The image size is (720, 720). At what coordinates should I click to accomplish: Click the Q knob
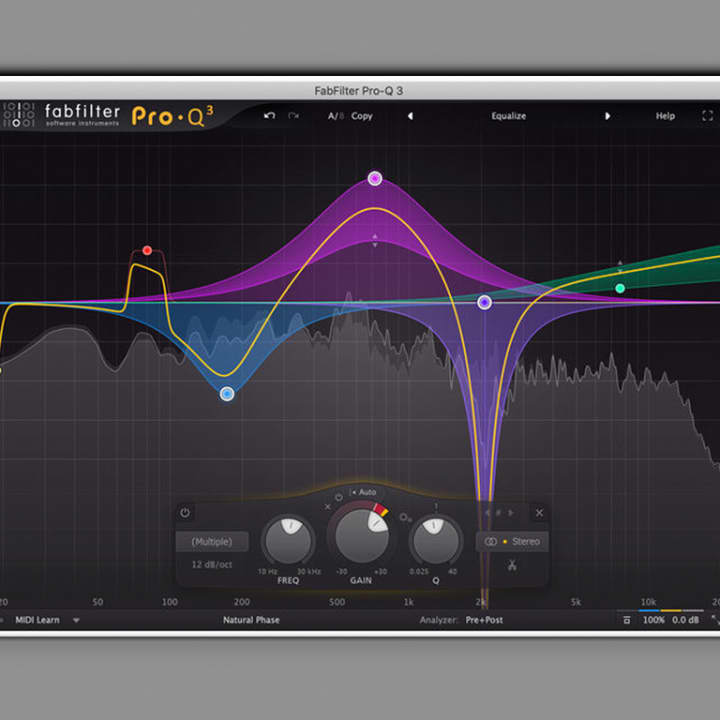(x=436, y=541)
